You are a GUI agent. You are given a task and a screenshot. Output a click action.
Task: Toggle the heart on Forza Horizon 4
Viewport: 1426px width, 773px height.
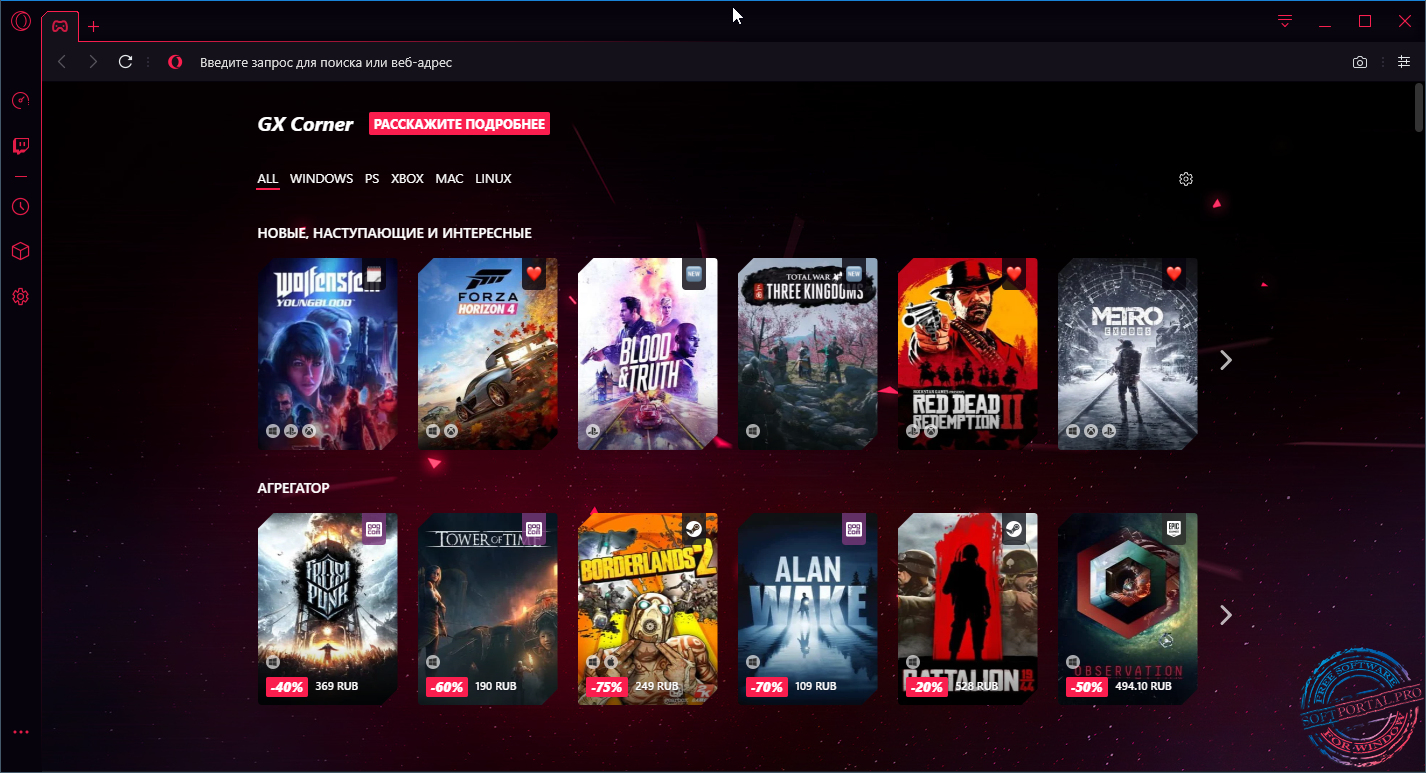click(x=534, y=274)
